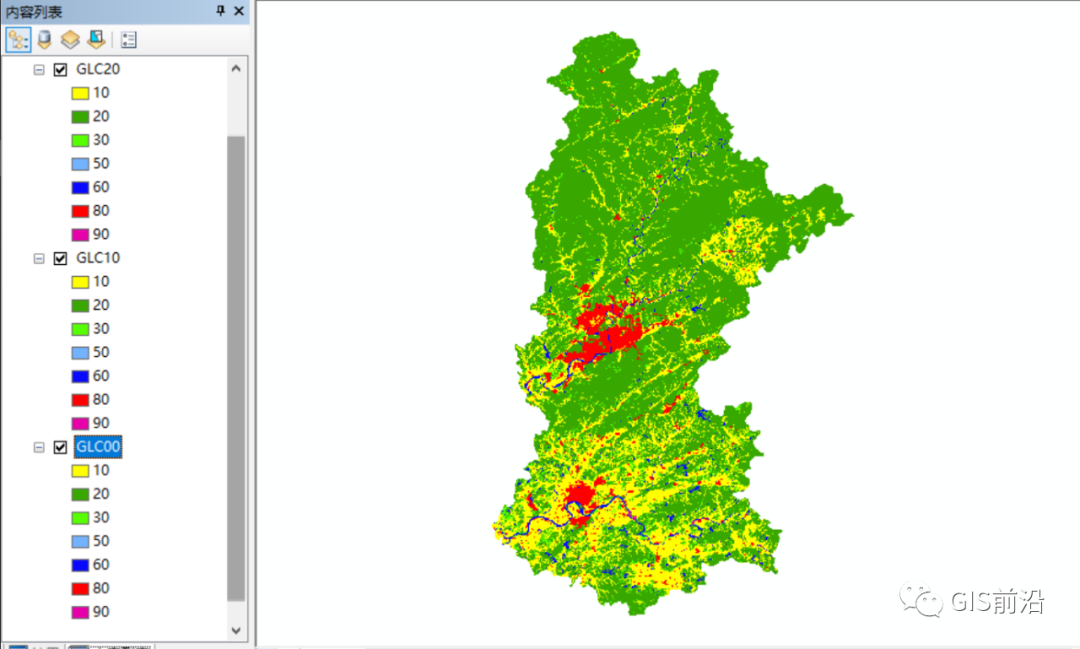Click yellow swatch 10 in GLC00
This screenshot has height=649, width=1080.
(x=81, y=471)
